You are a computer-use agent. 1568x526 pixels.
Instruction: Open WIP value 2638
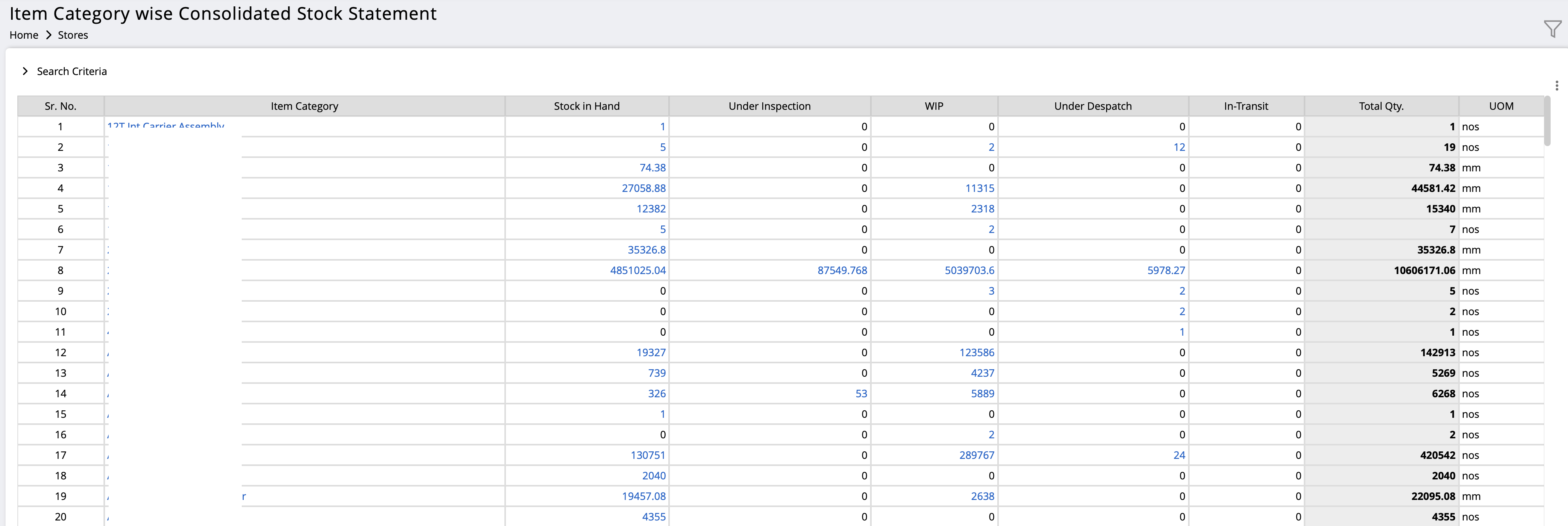click(982, 497)
